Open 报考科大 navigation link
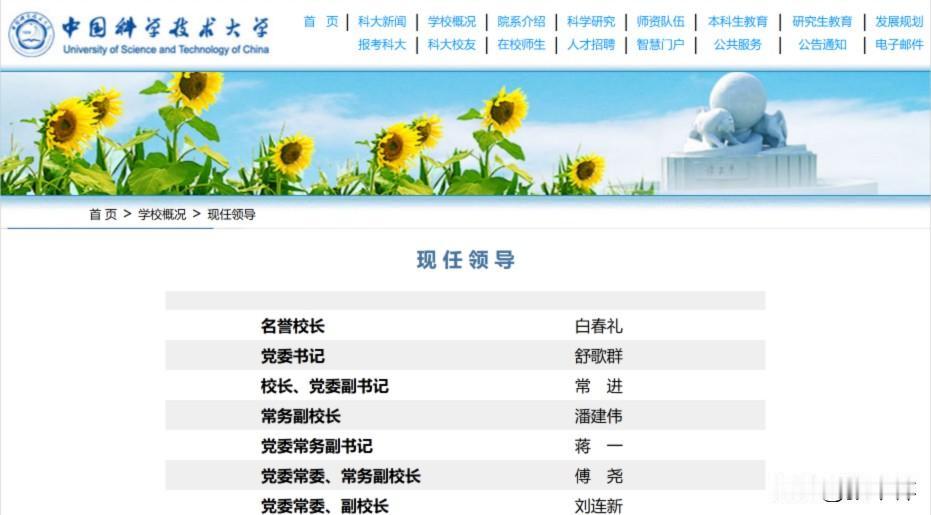The width and height of the screenshot is (931, 515). (x=382, y=45)
